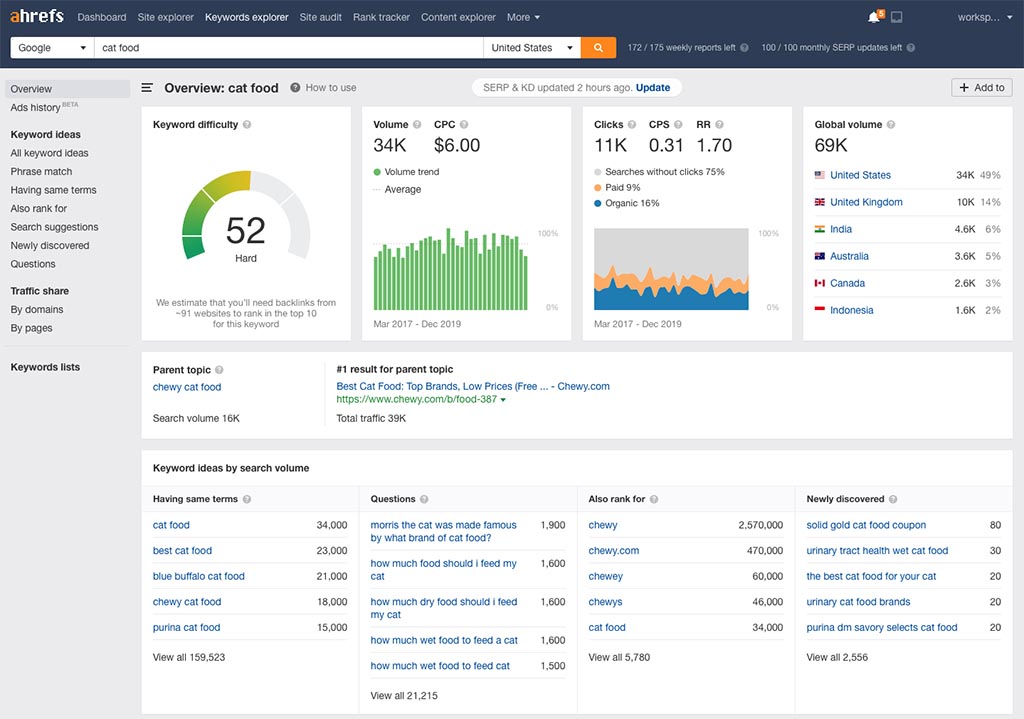Image resolution: width=1024 pixels, height=719 pixels.
Task: Click the weekly reports left help icon
Action: click(x=744, y=48)
